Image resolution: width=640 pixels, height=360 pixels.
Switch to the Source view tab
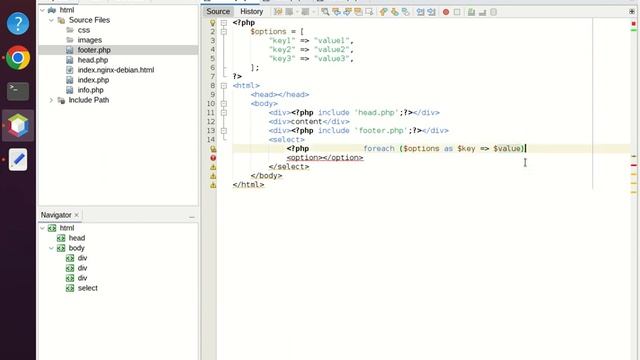(x=218, y=11)
